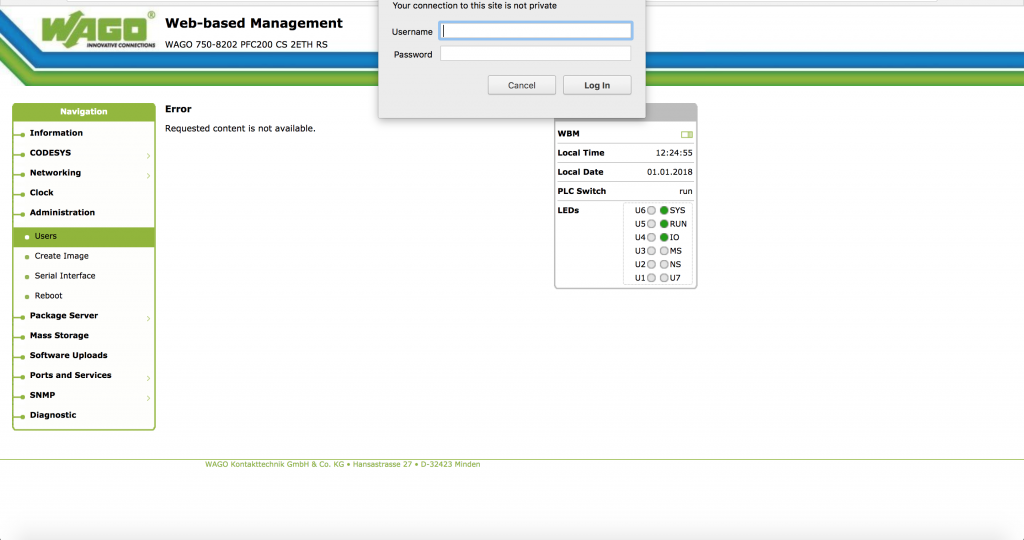
Task: Select the Reboot submenu entry
Action: click(48, 296)
